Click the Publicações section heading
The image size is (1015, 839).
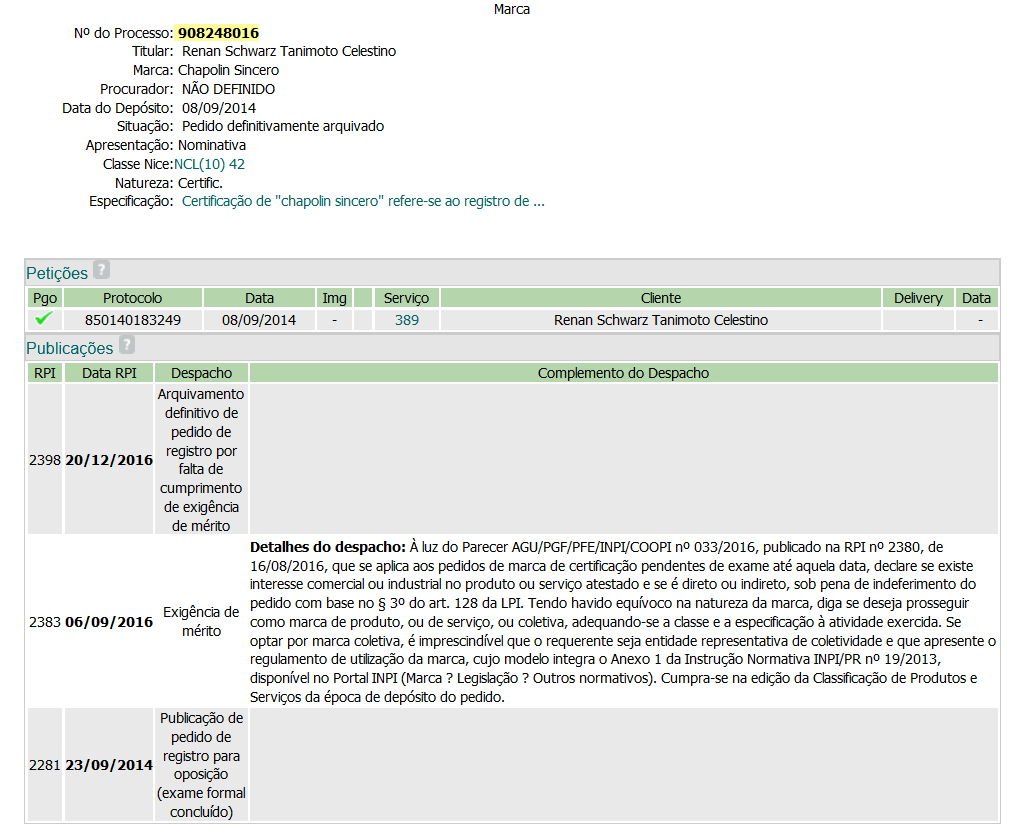[69, 348]
